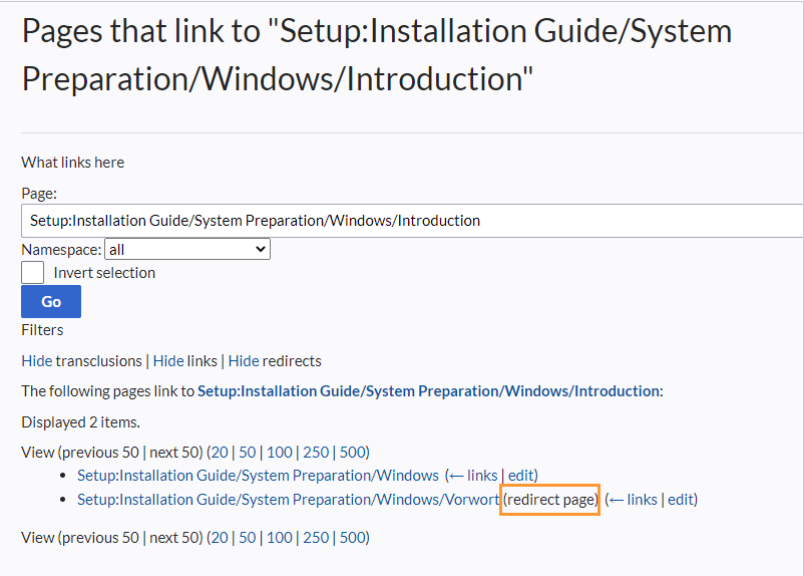
Task: Hide transclusions in the filters
Action: [x=37, y=361]
